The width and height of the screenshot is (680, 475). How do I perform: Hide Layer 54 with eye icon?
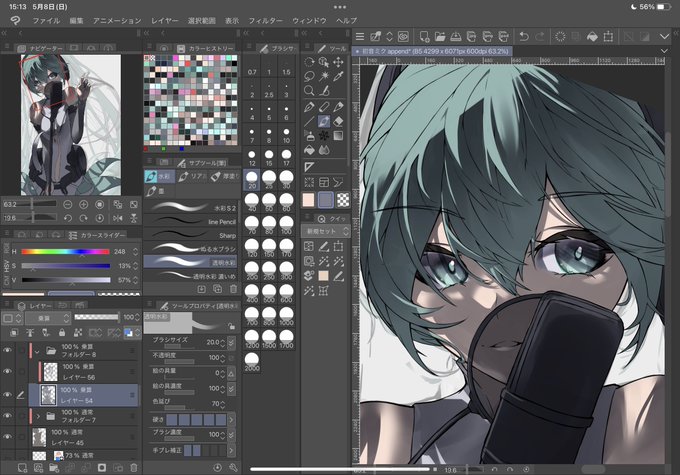pos(7,395)
